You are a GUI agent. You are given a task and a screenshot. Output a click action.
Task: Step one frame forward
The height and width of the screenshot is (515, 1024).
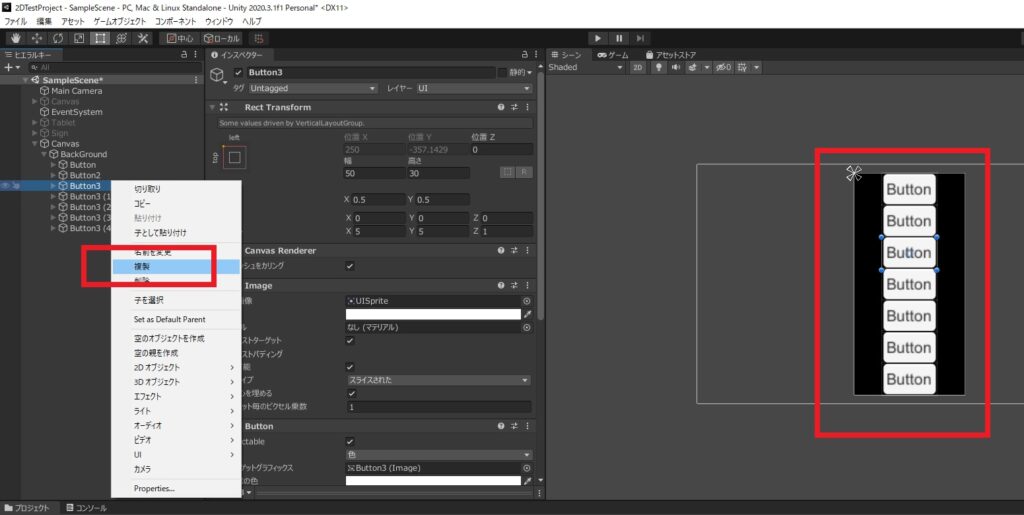640,39
